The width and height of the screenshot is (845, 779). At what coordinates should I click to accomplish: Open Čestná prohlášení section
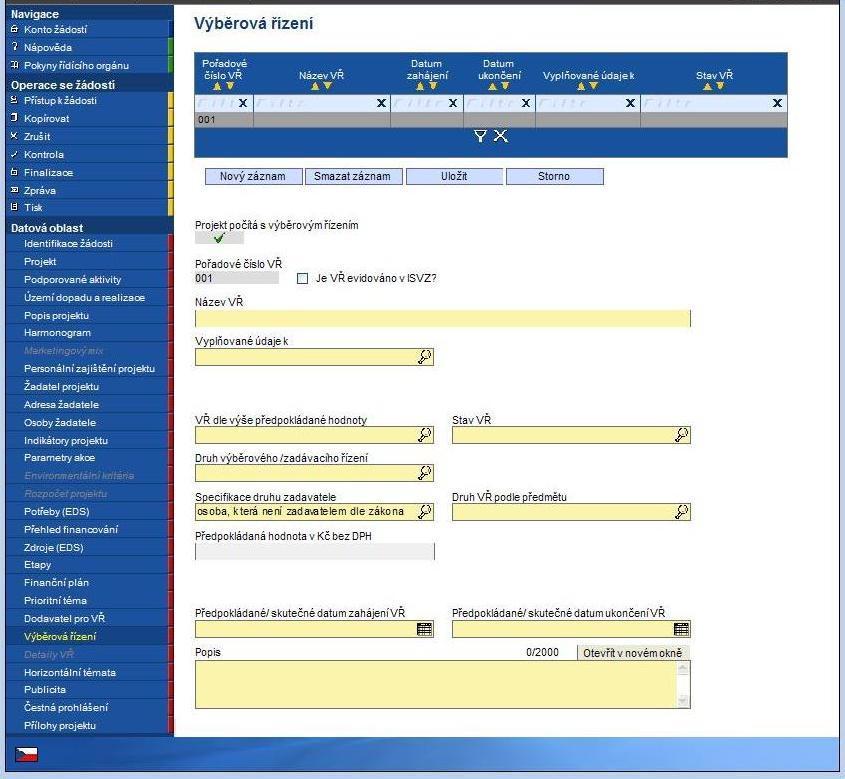click(x=66, y=707)
